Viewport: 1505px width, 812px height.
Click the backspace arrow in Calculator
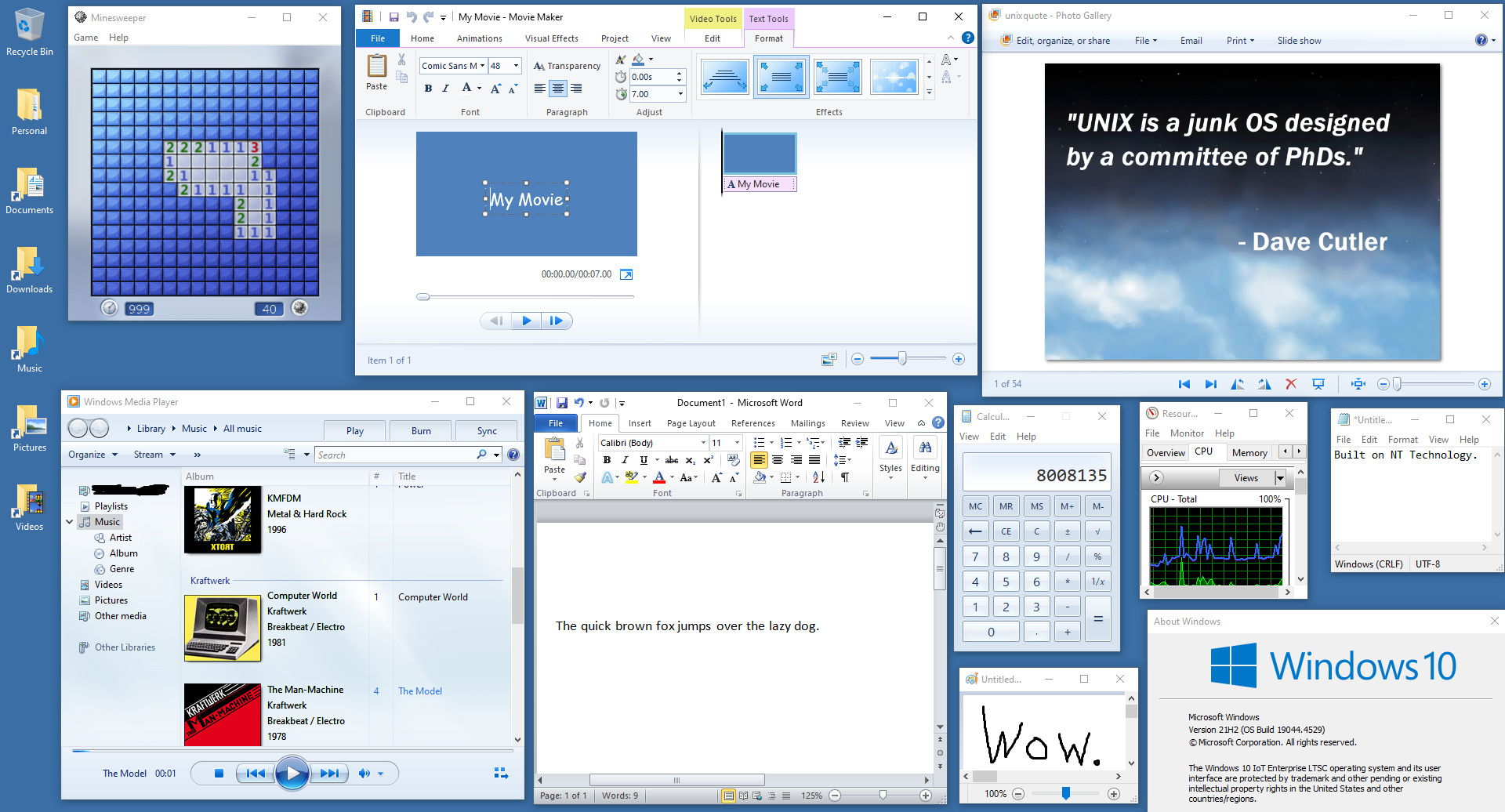pyautogui.click(x=975, y=531)
